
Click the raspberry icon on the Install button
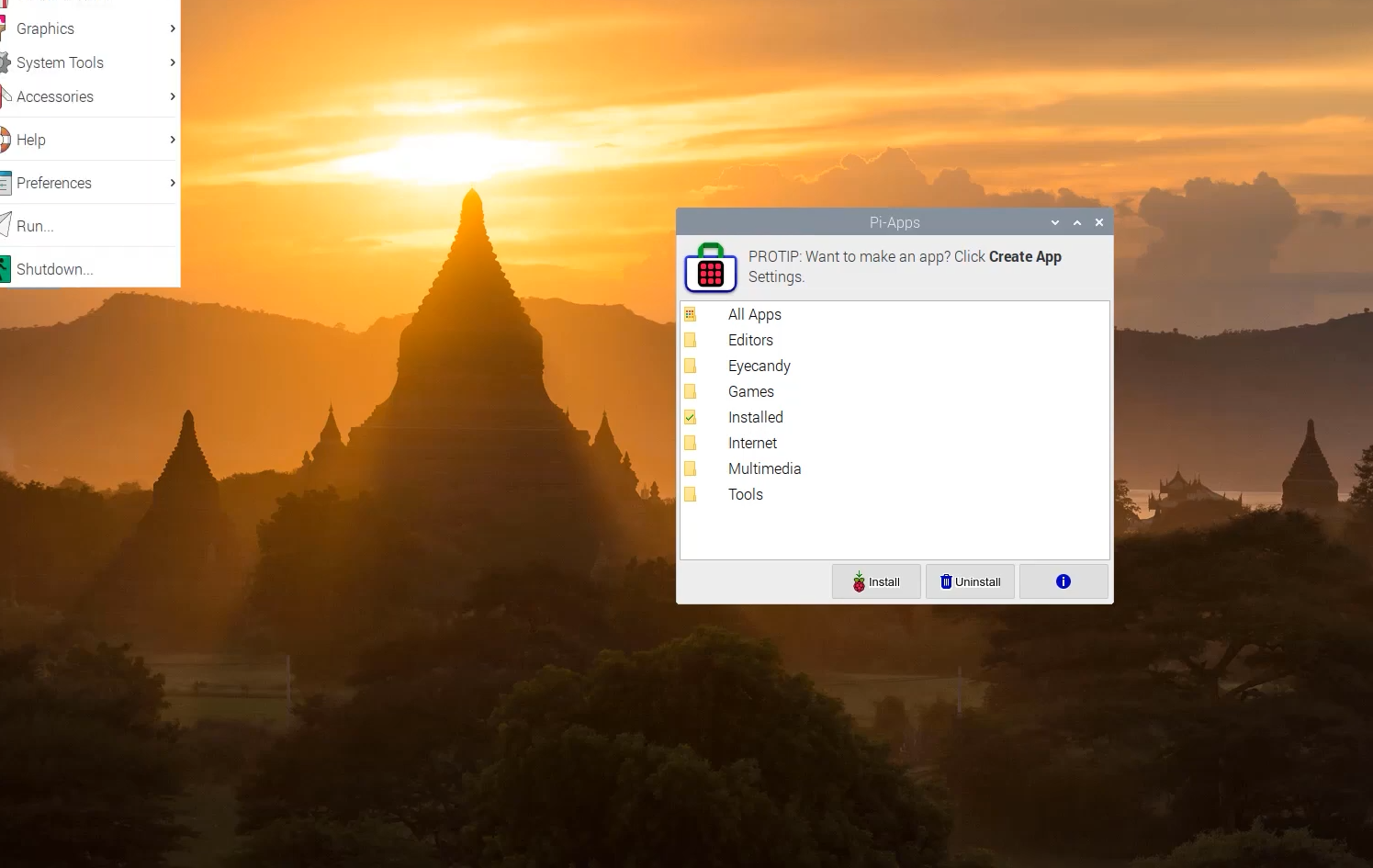859,581
